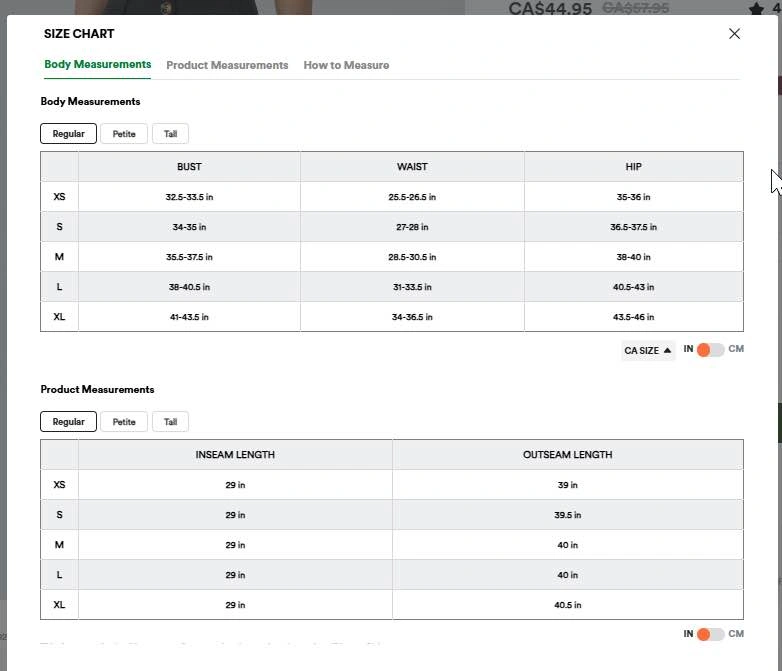The image size is (782, 671).
Task: Switch to Product Measurements tab
Action: tap(227, 65)
